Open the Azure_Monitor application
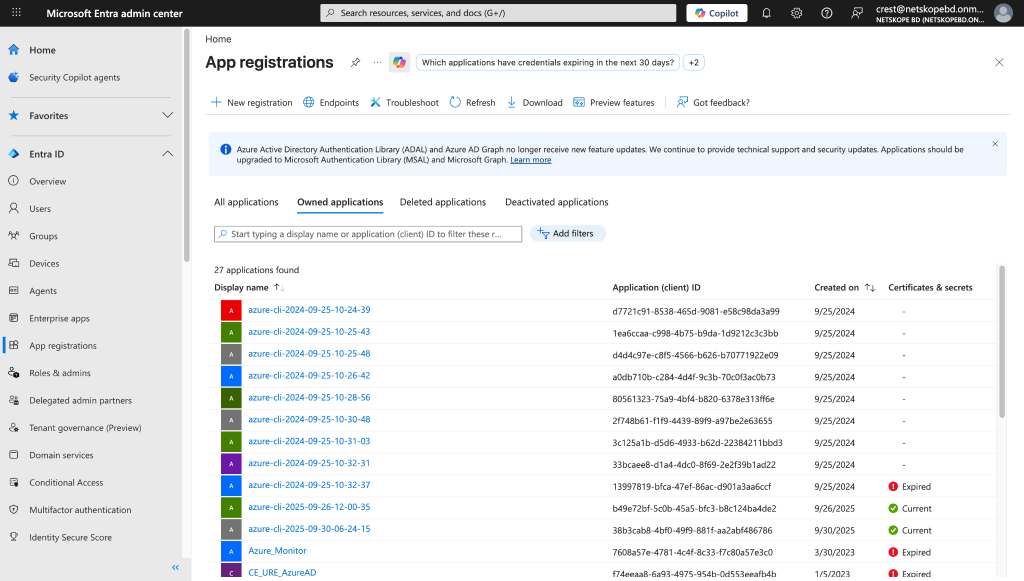 click(277, 551)
